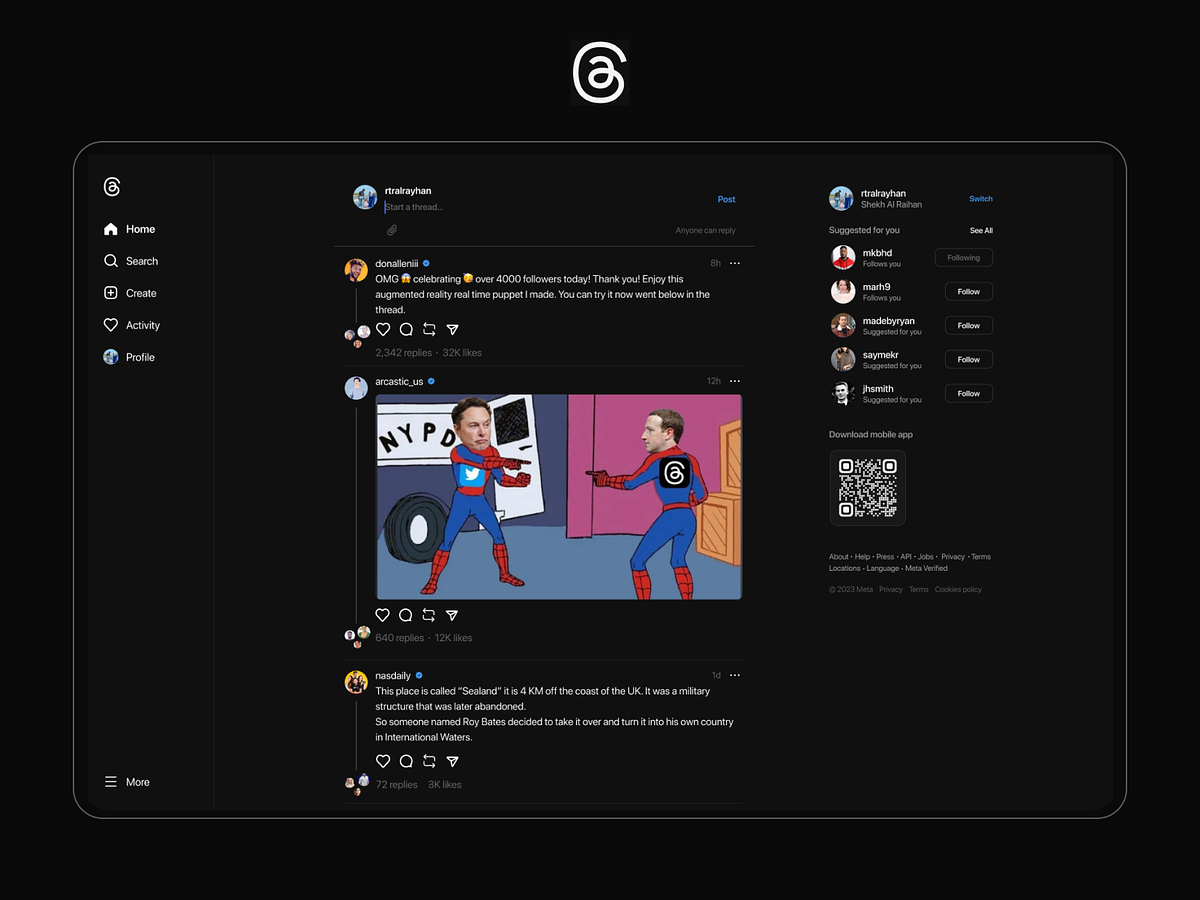Open madebyryan's avatar in suggestions
Viewport: 1200px width, 900px height.
click(x=843, y=326)
